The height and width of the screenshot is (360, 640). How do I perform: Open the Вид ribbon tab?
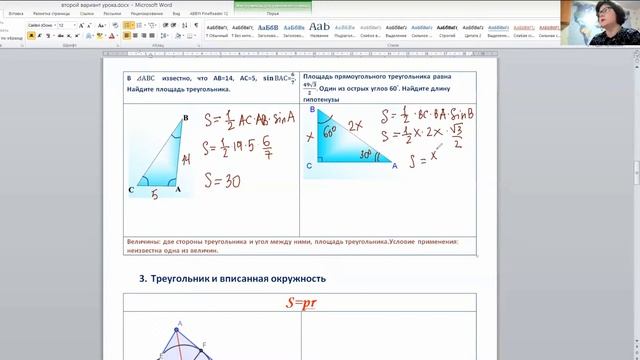(176, 13)
